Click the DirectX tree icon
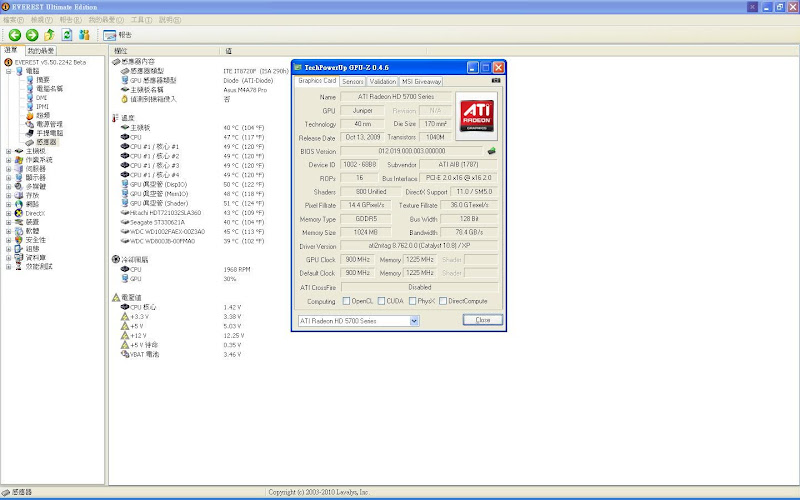 click(x=19, y=213)
